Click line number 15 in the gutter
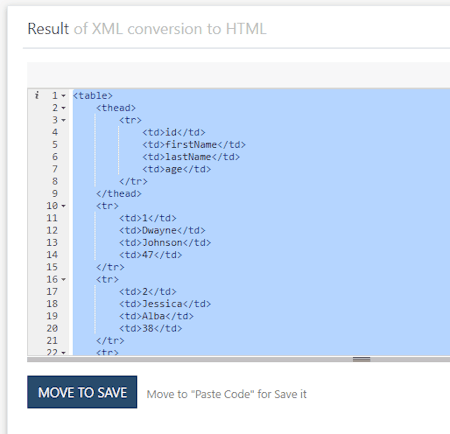Screen dimensions: 450x434 (52, 267)
